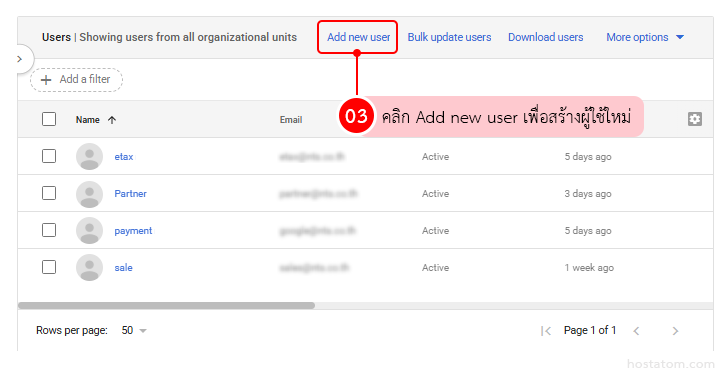Expand the side panel chevron
This screenshot has height=373, width=720.
coord(19,59)
